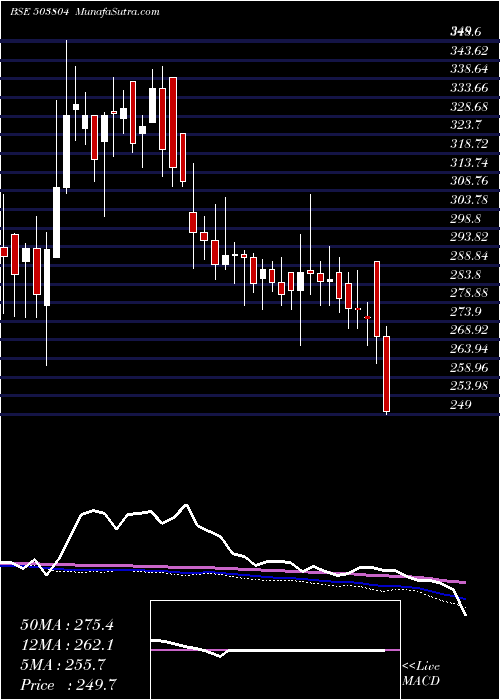Viewport: 500px width, 700px height.
Task: Click the last long red candlestick
Action: click(x=387, y=374)
